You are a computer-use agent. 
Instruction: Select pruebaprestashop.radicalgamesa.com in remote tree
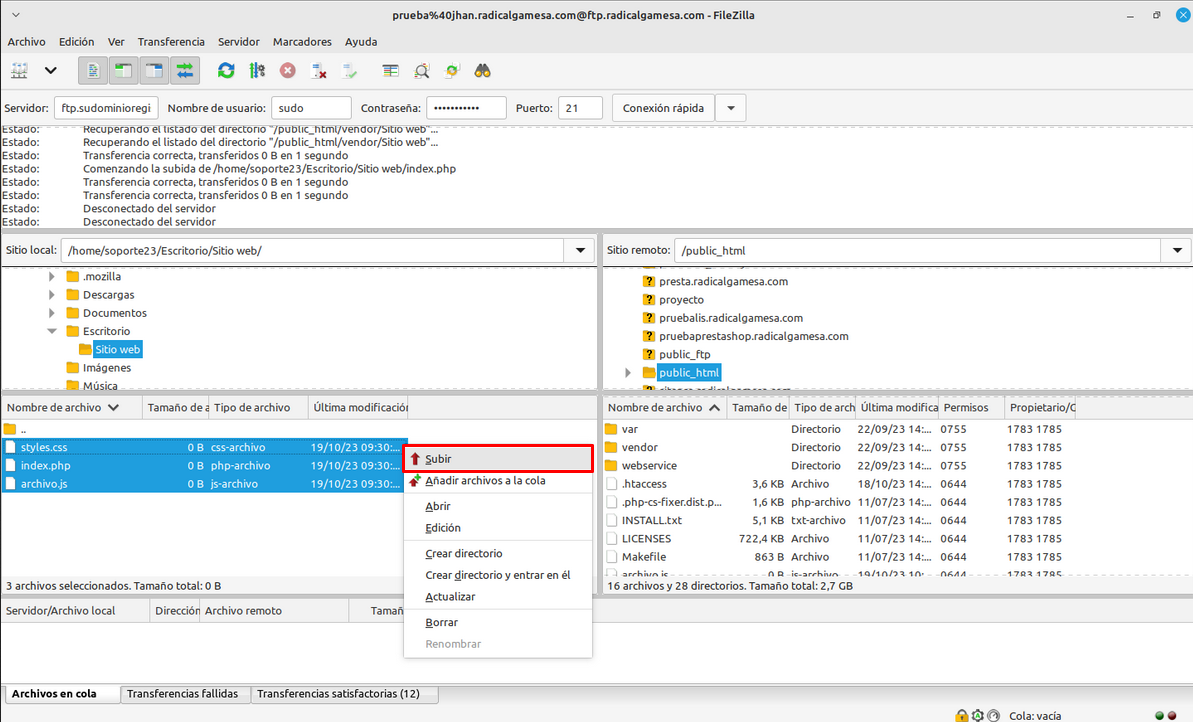(754, 336)
